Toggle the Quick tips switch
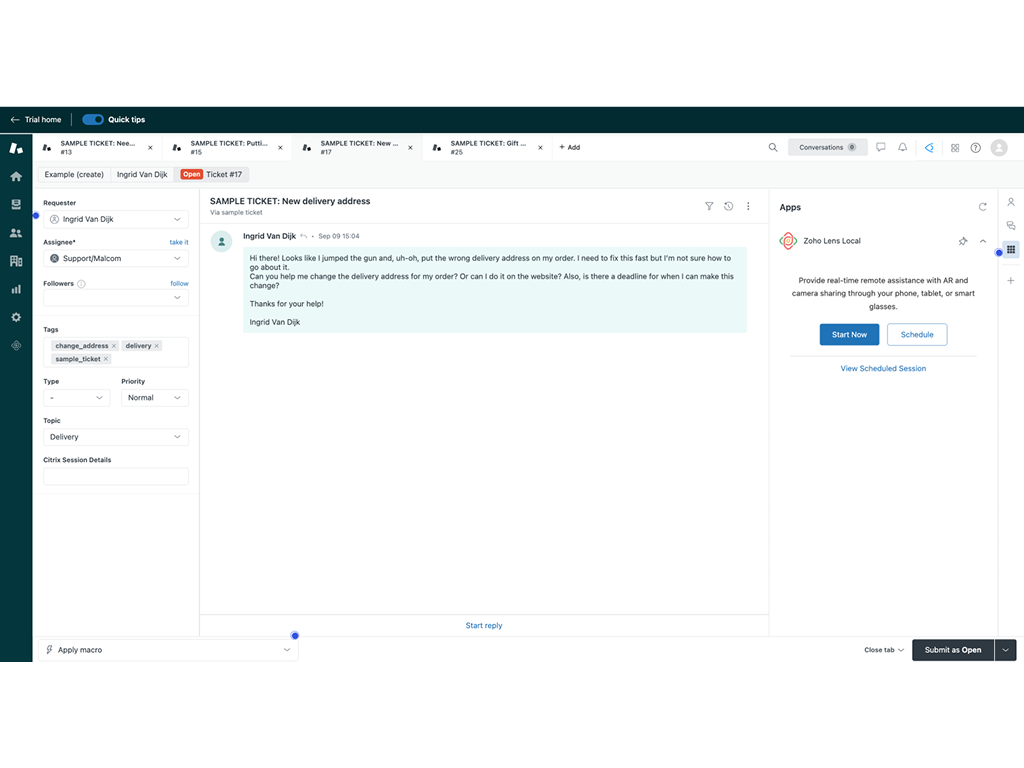The image size is (1024, 768). 93,119
